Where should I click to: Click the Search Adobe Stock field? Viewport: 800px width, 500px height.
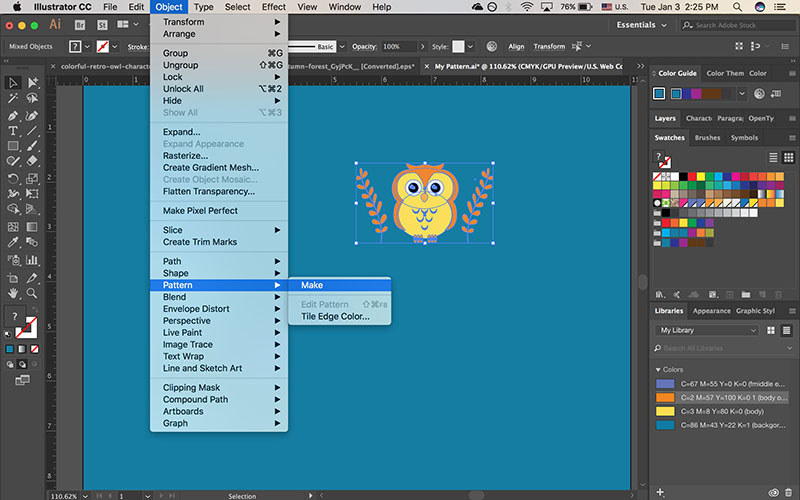coord(738,25)
